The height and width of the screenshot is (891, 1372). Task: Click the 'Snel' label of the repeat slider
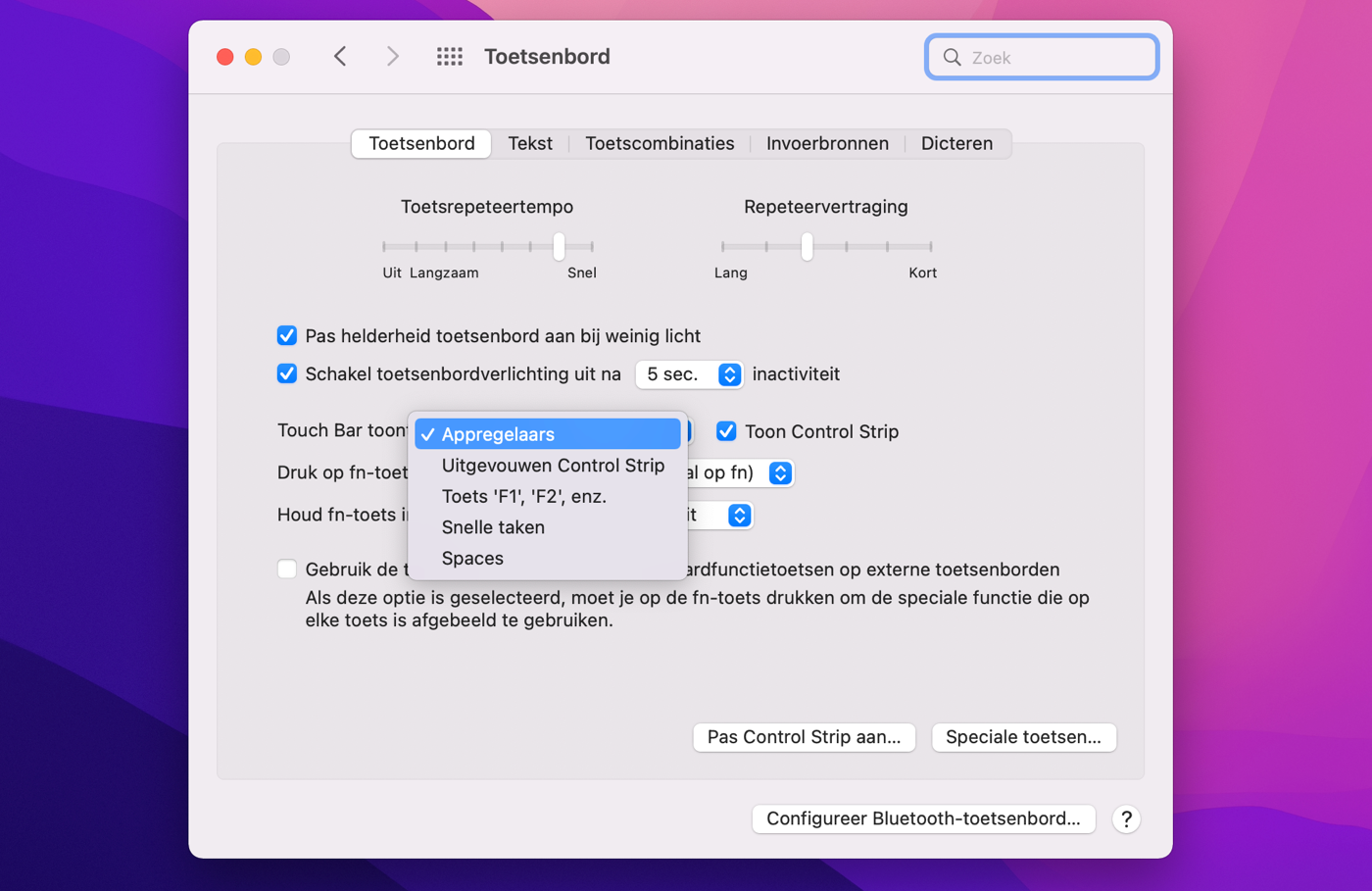tap(582, 273)
